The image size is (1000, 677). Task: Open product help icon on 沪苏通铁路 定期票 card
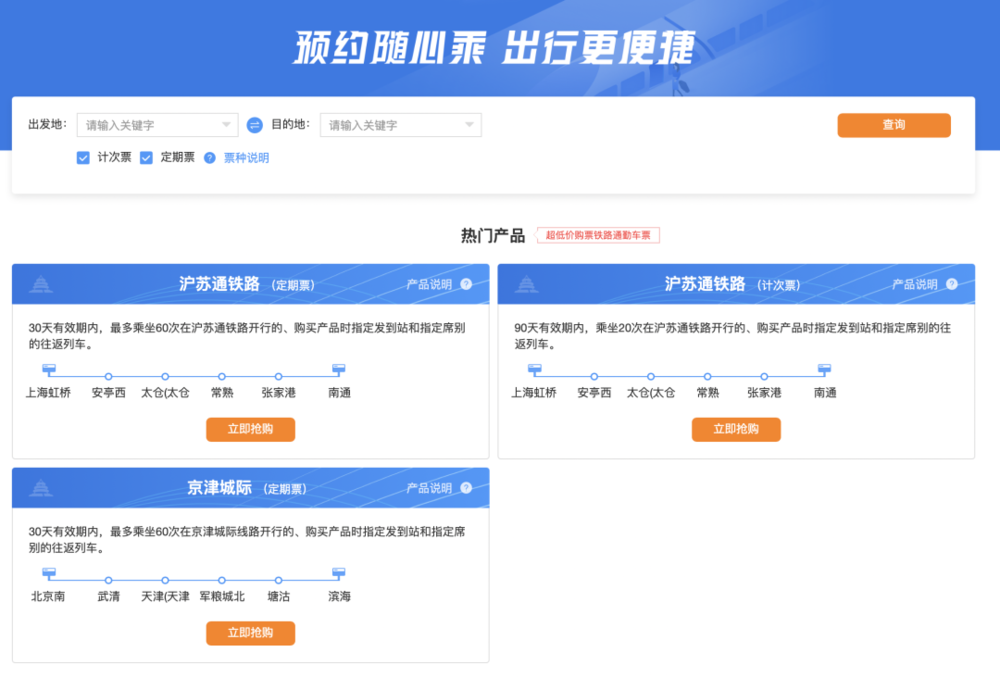click(x=466, y=284)
